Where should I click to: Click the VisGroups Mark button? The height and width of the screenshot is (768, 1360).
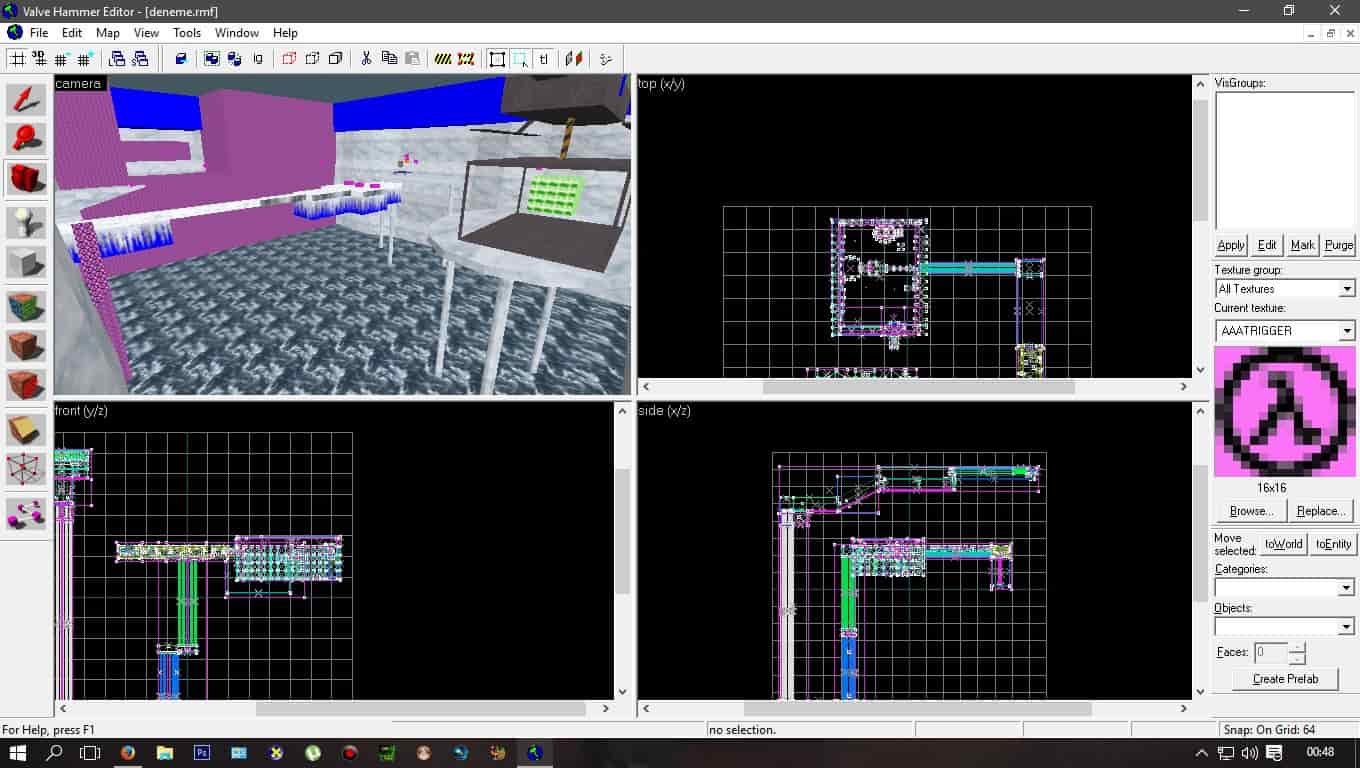[1303, 245]
